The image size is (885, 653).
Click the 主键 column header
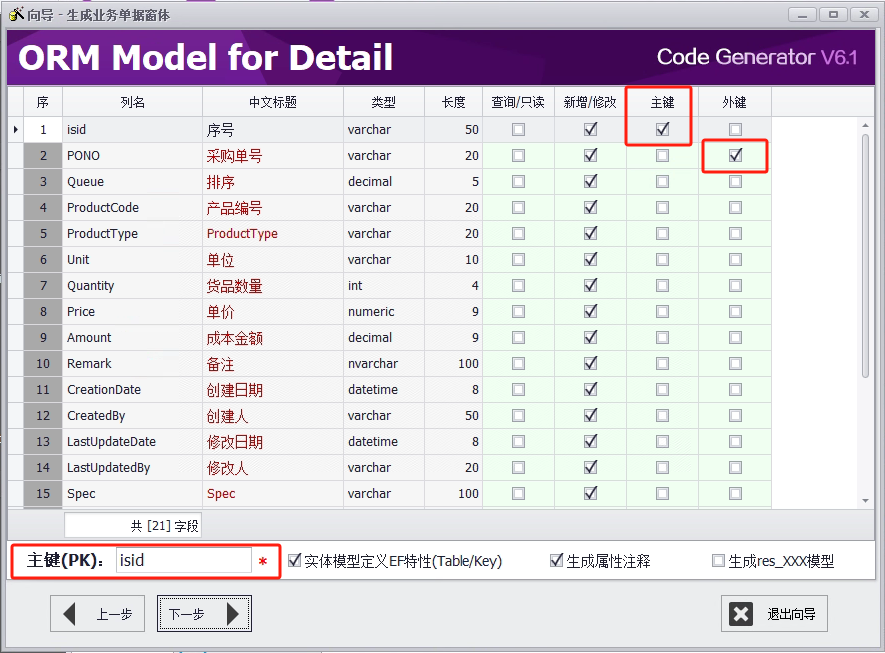(663, 102)
